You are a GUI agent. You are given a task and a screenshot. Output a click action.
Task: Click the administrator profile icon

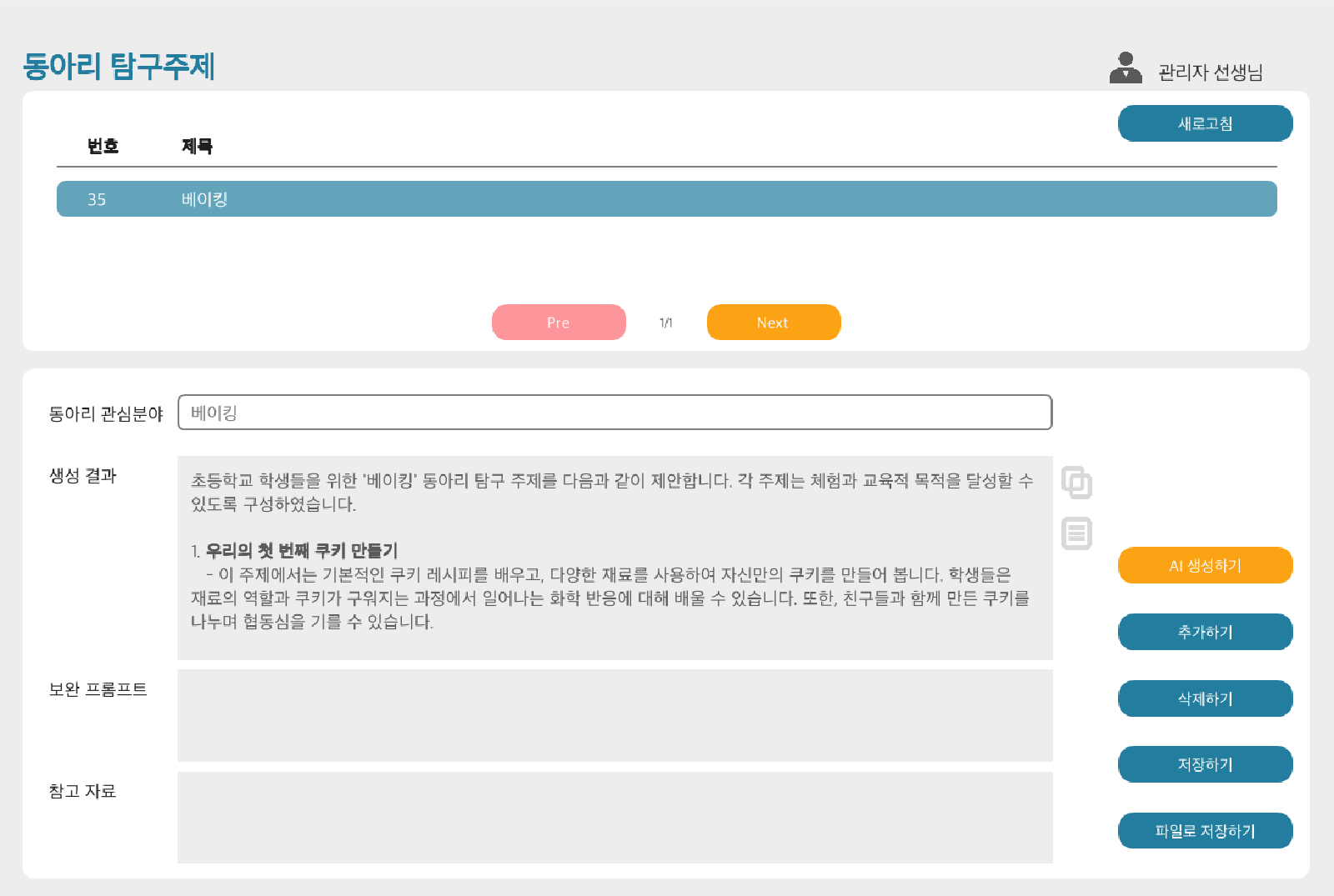pyautogui.click(x=1125, y=68)
